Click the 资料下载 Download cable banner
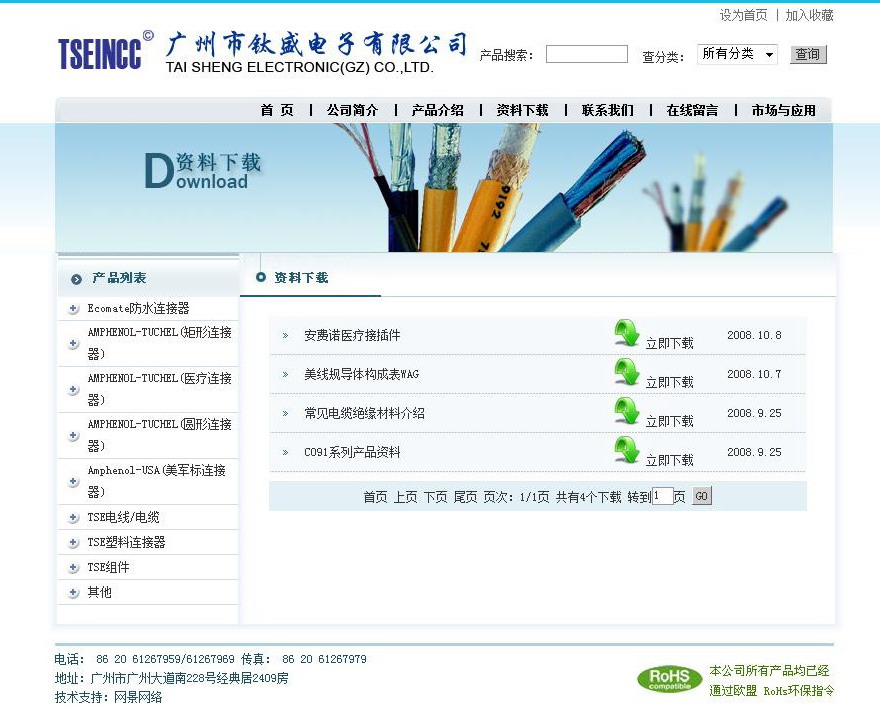This screenshot has width=880, height=711. 443,187
